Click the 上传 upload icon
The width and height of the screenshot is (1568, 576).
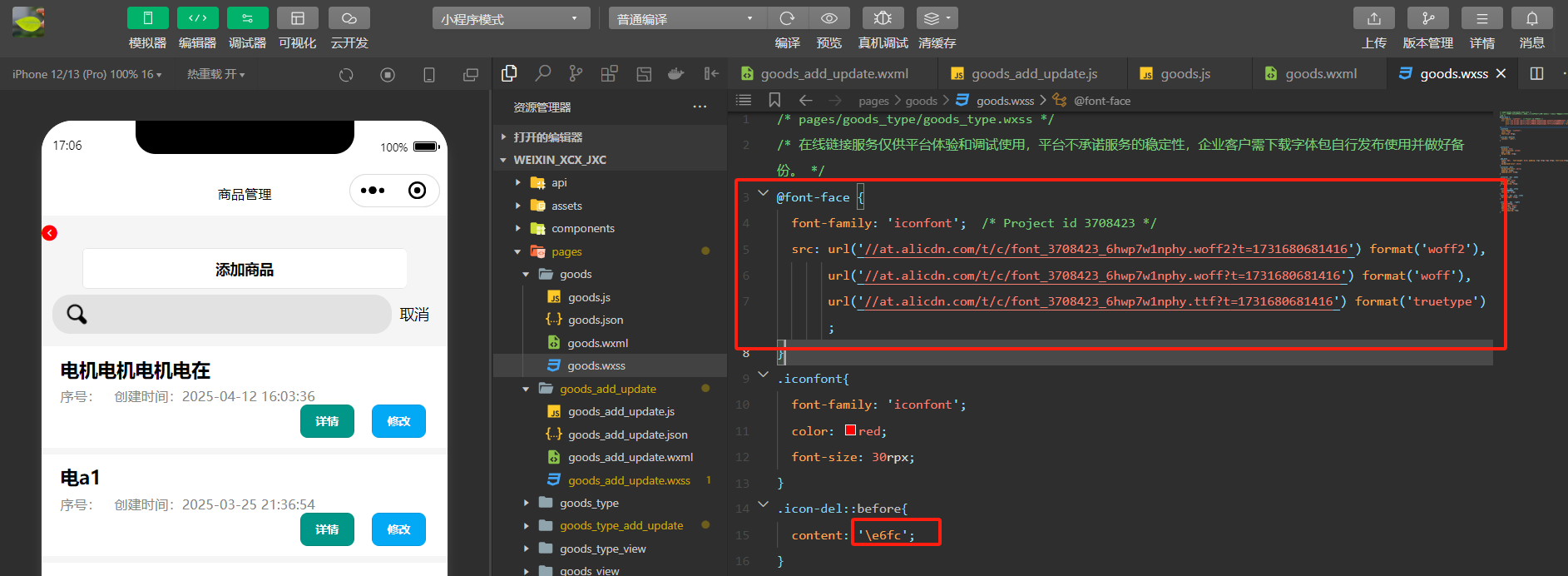[1374, 18]
